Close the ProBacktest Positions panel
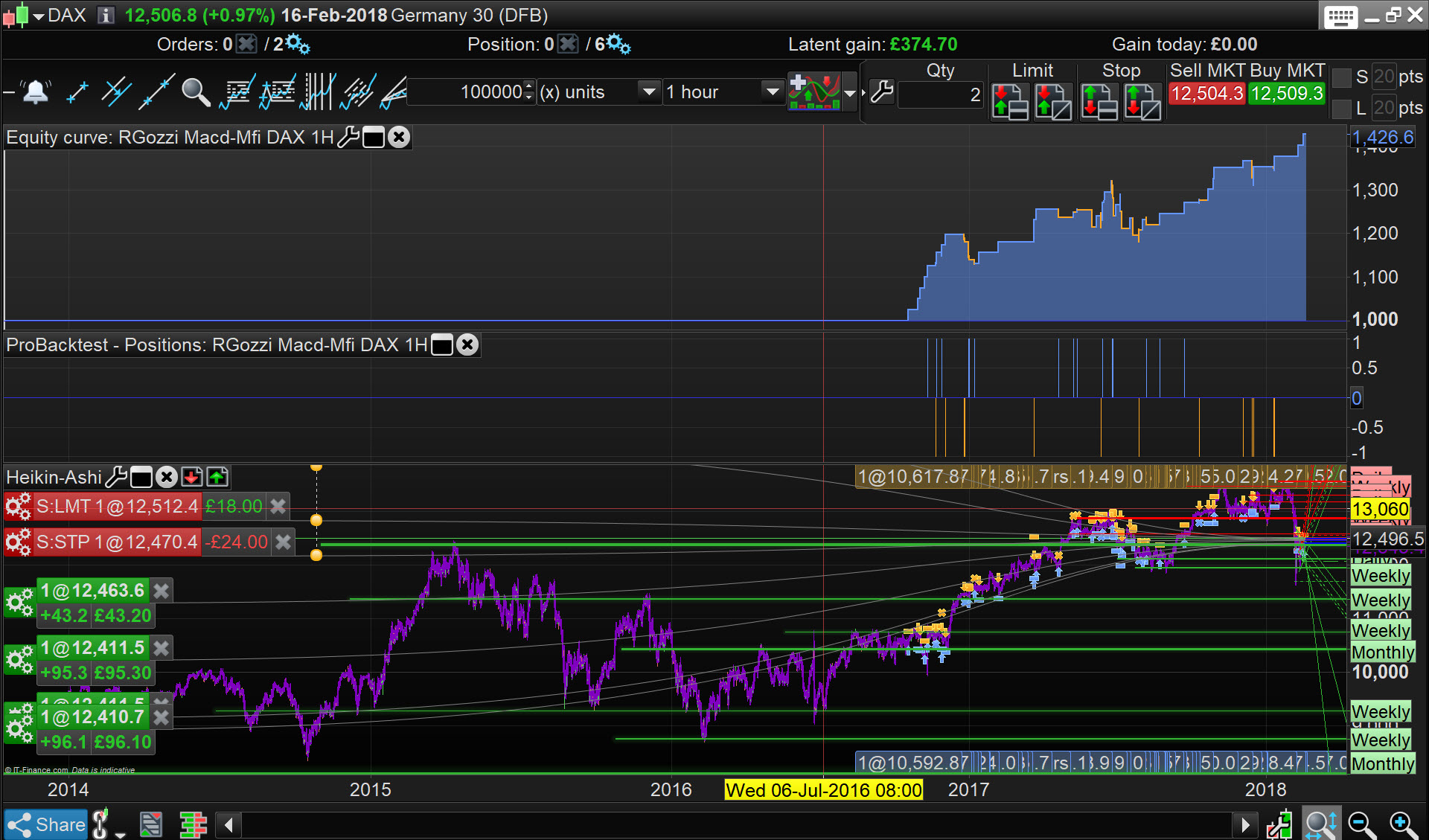This screenshot has width=1429, height=840. coord(467,345)
